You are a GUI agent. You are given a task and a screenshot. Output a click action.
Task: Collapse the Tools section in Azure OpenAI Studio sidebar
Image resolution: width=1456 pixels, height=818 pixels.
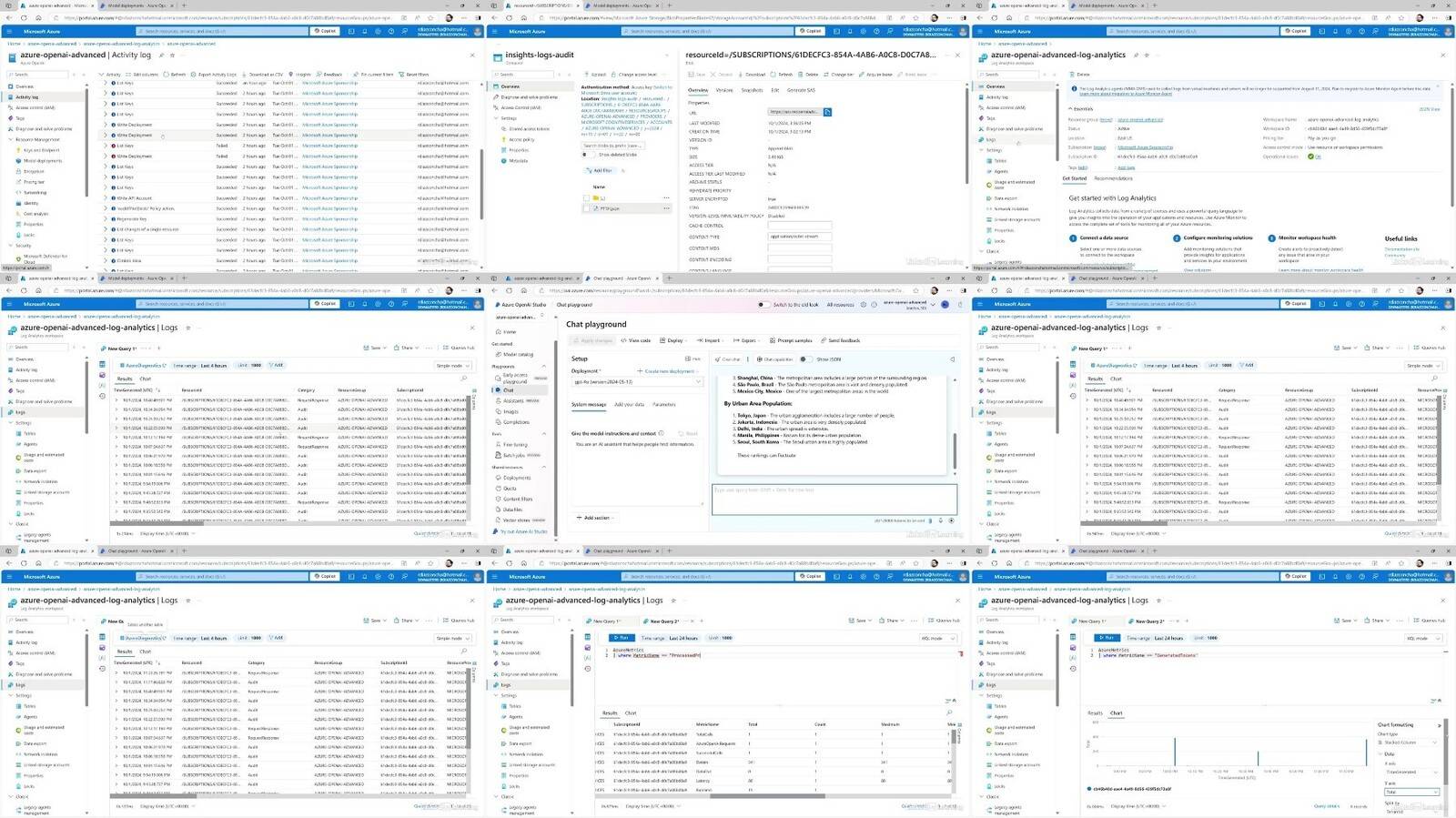pos(544,434)
